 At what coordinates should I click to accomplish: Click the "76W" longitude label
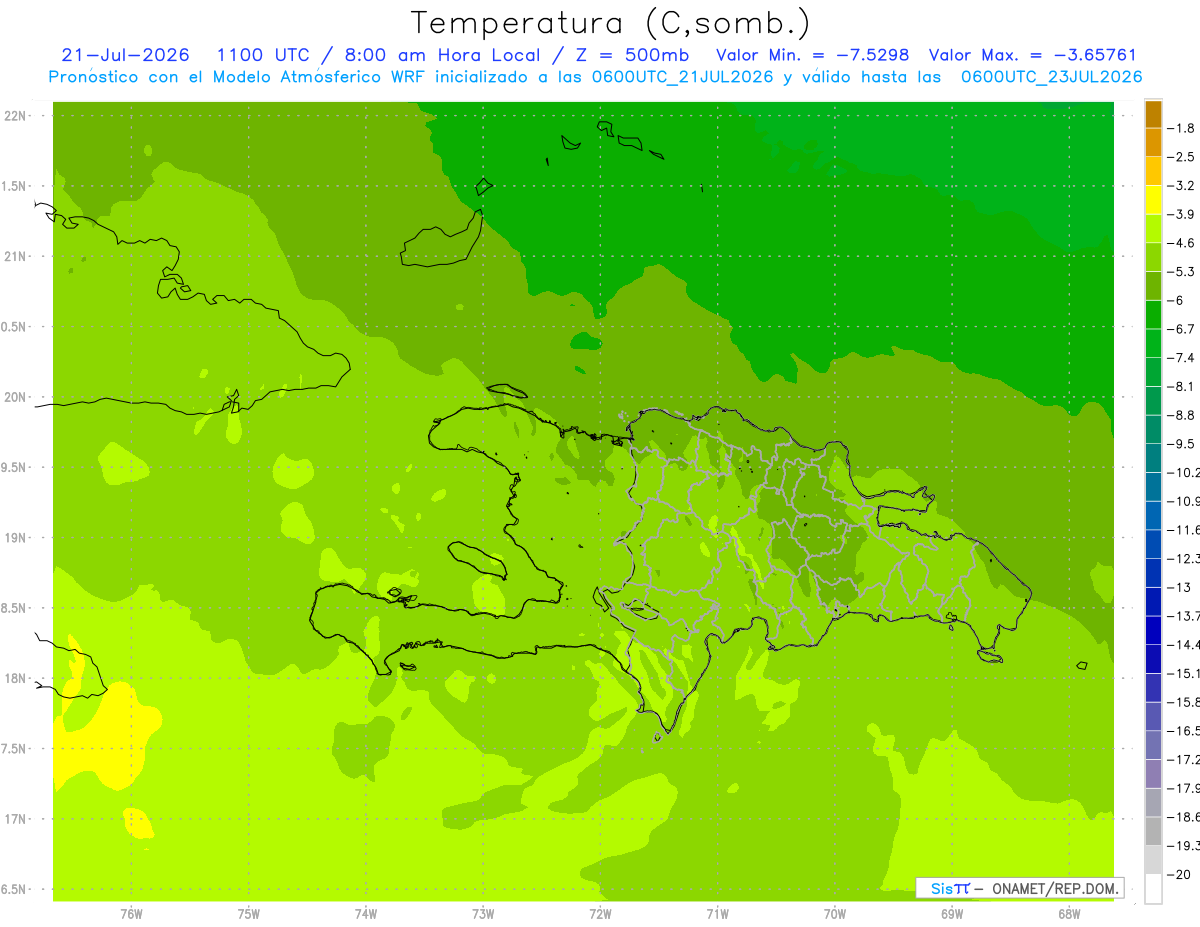click(x=131, y=914)
